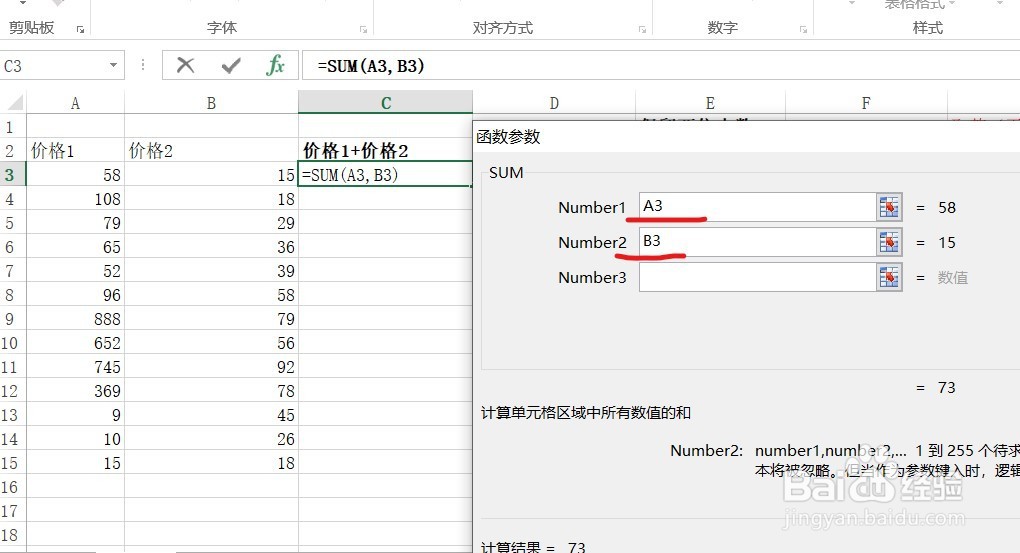Open the alignment settings dialog launcher
Viewport: 1020px width, 553px height.
[641, 29]
